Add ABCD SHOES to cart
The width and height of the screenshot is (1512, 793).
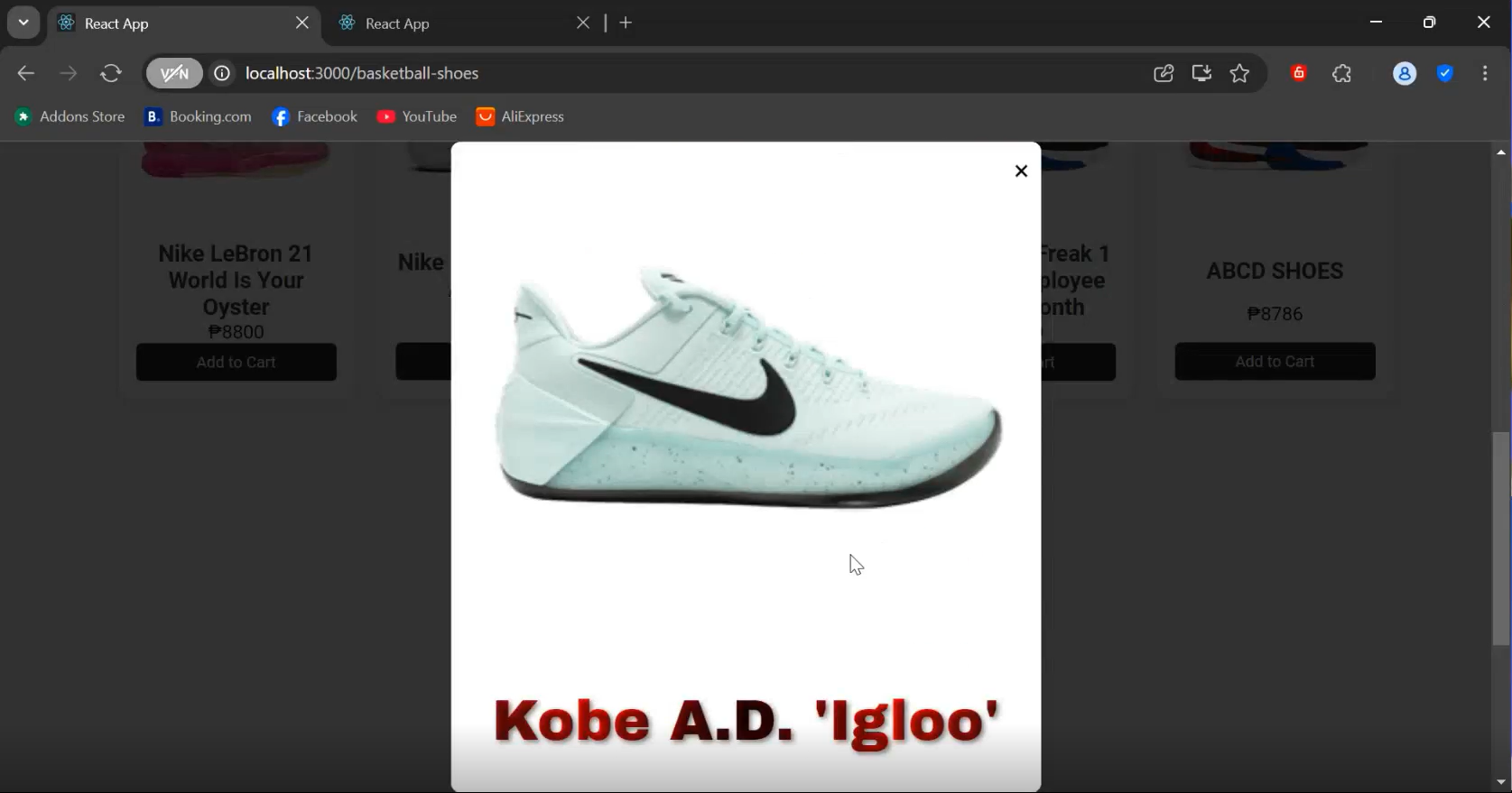1275,361
